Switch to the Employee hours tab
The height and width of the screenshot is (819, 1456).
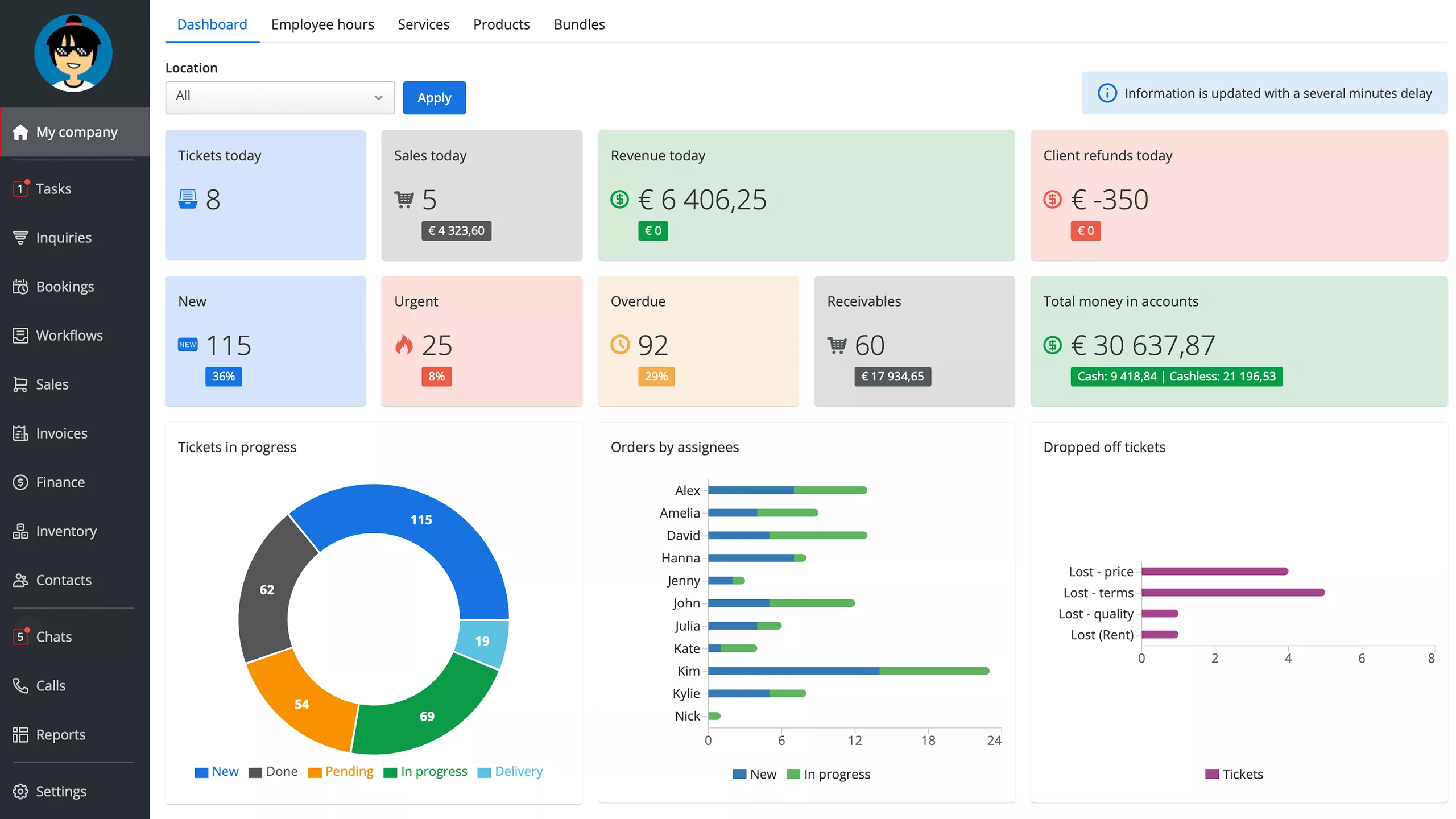point(322,24)
